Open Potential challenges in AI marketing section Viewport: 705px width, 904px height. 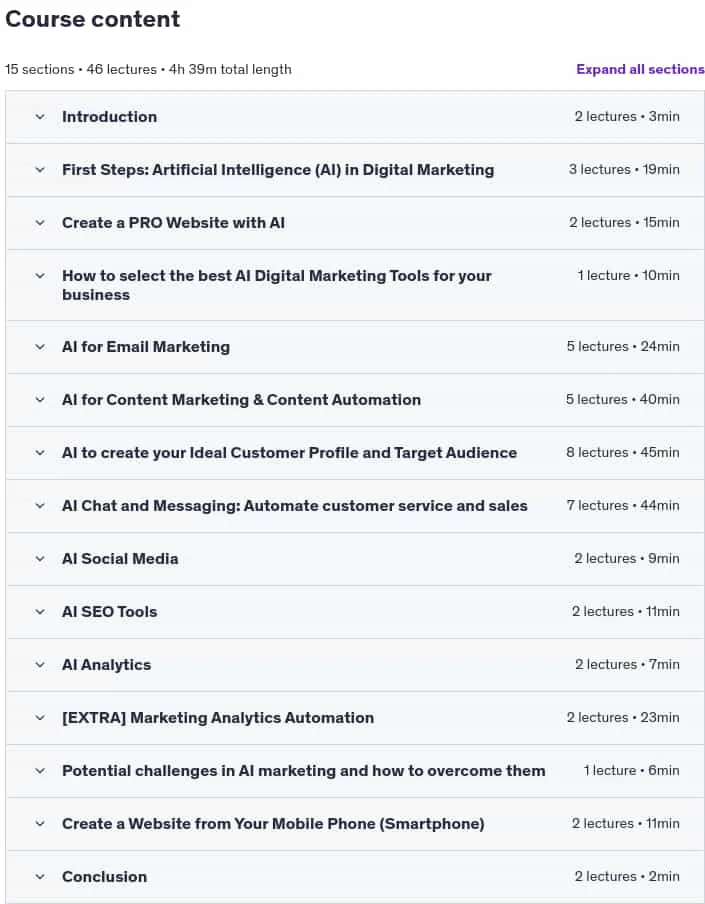click(x=303, y=771)
